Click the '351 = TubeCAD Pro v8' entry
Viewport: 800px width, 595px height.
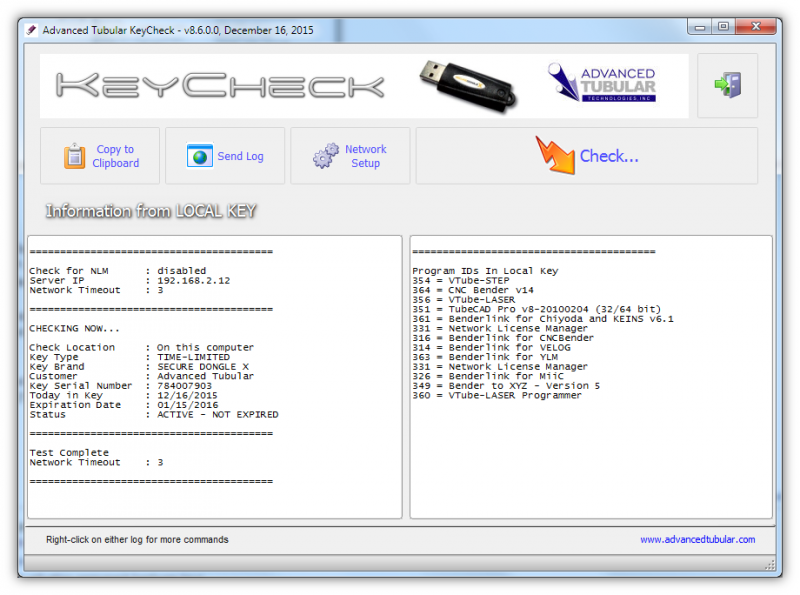click(537, 309)
